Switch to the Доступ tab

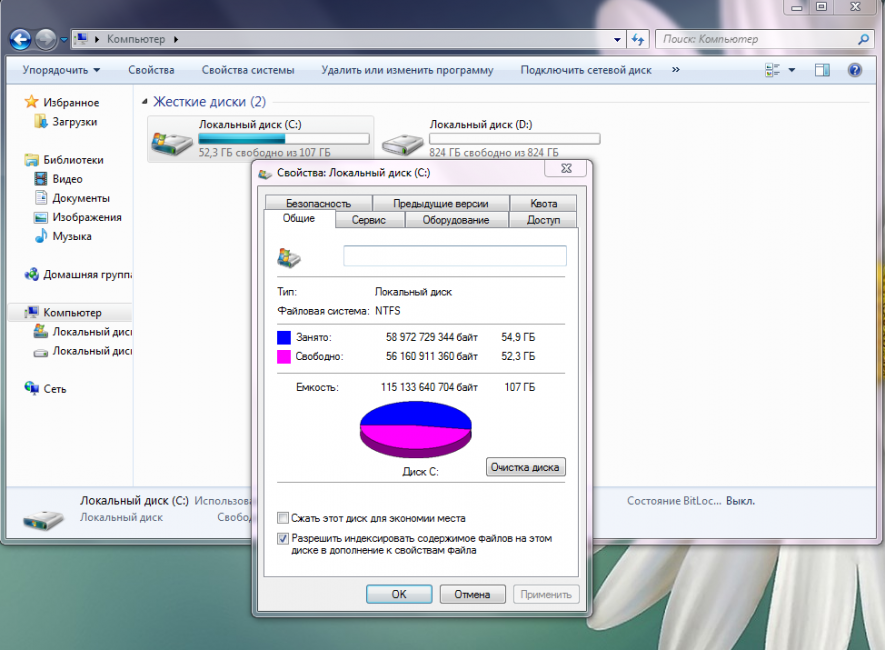544,220
